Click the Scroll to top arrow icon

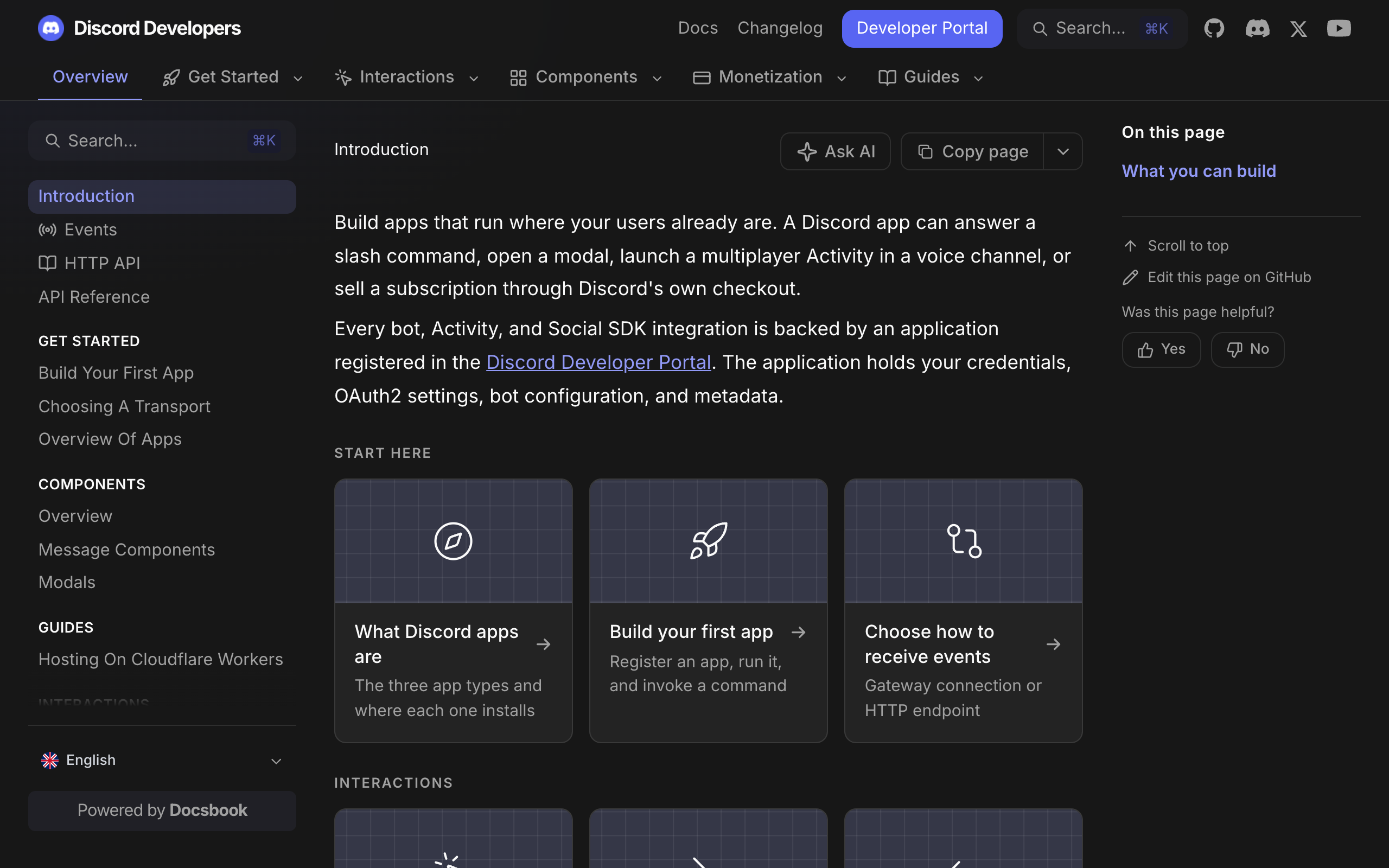click(1130, 246)
